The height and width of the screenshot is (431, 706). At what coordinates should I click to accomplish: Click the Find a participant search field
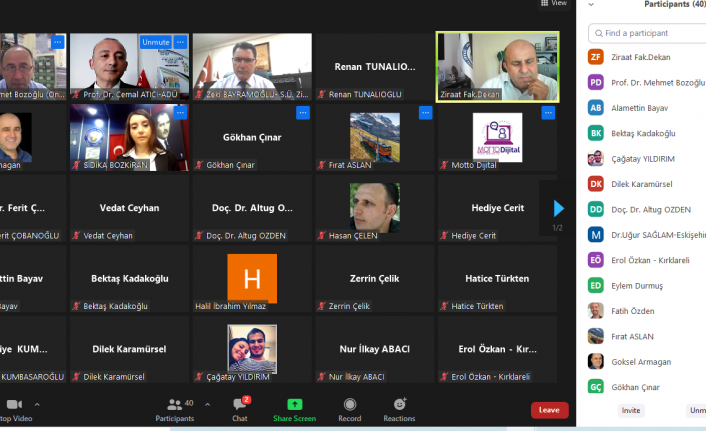(x=650, y=33)
